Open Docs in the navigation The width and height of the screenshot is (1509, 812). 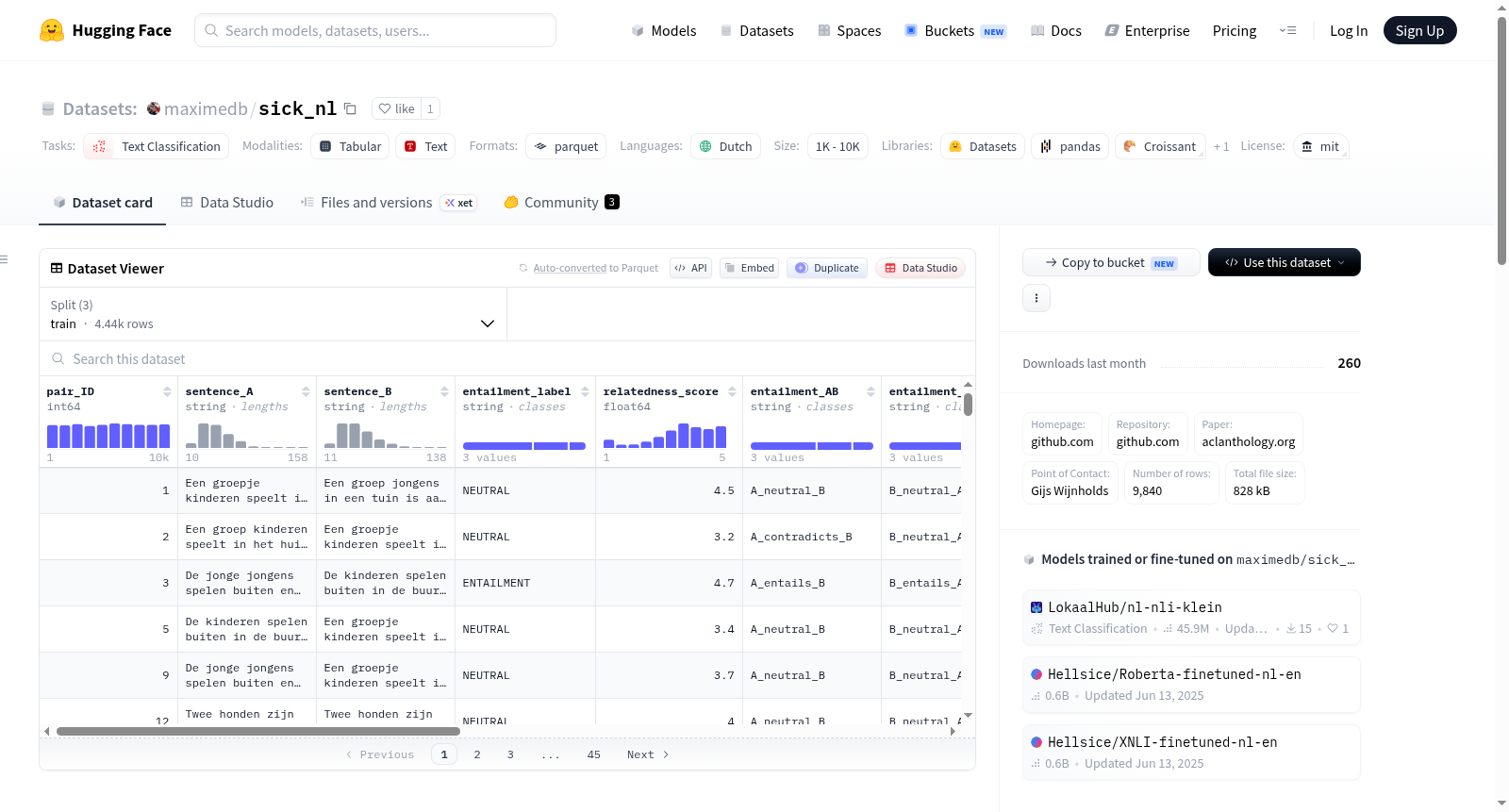[x=1056, y=31]
